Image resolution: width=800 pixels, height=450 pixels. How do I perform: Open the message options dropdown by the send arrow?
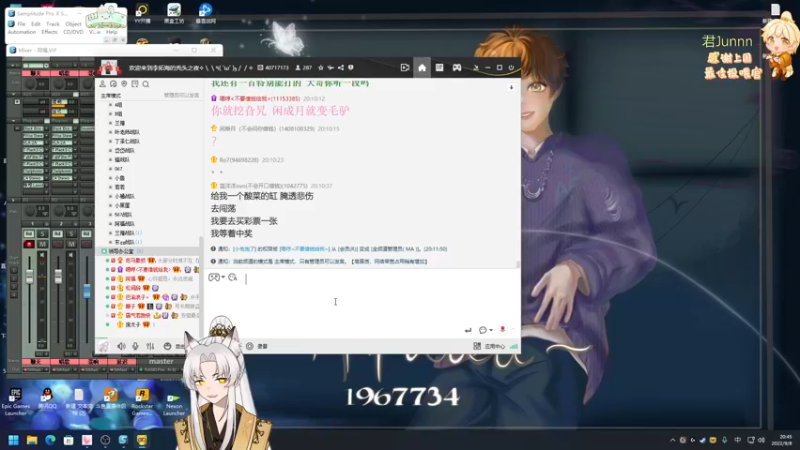pyautogui.click(x=491, y=330)
